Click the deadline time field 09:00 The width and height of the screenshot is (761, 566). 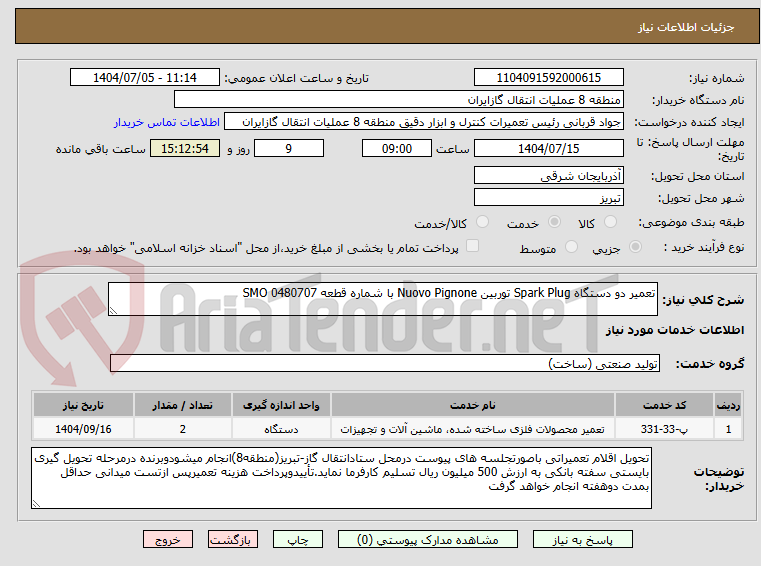pyautogui.click(x=397, y=149)
